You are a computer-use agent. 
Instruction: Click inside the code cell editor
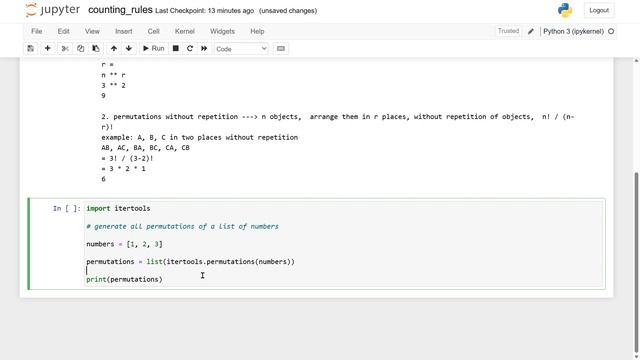[x=344, y=244]
